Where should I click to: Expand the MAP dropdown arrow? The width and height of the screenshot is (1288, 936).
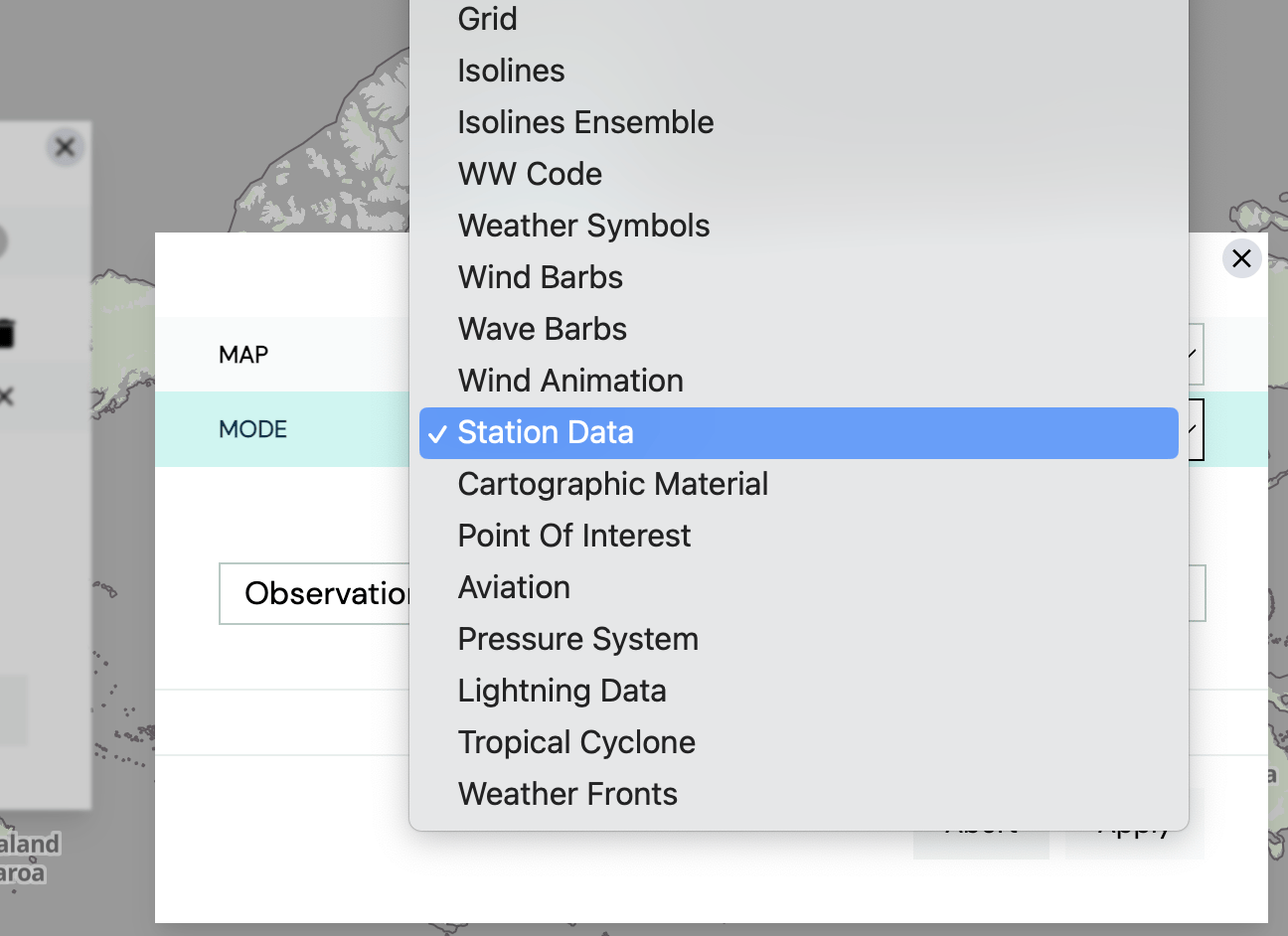1194,354
